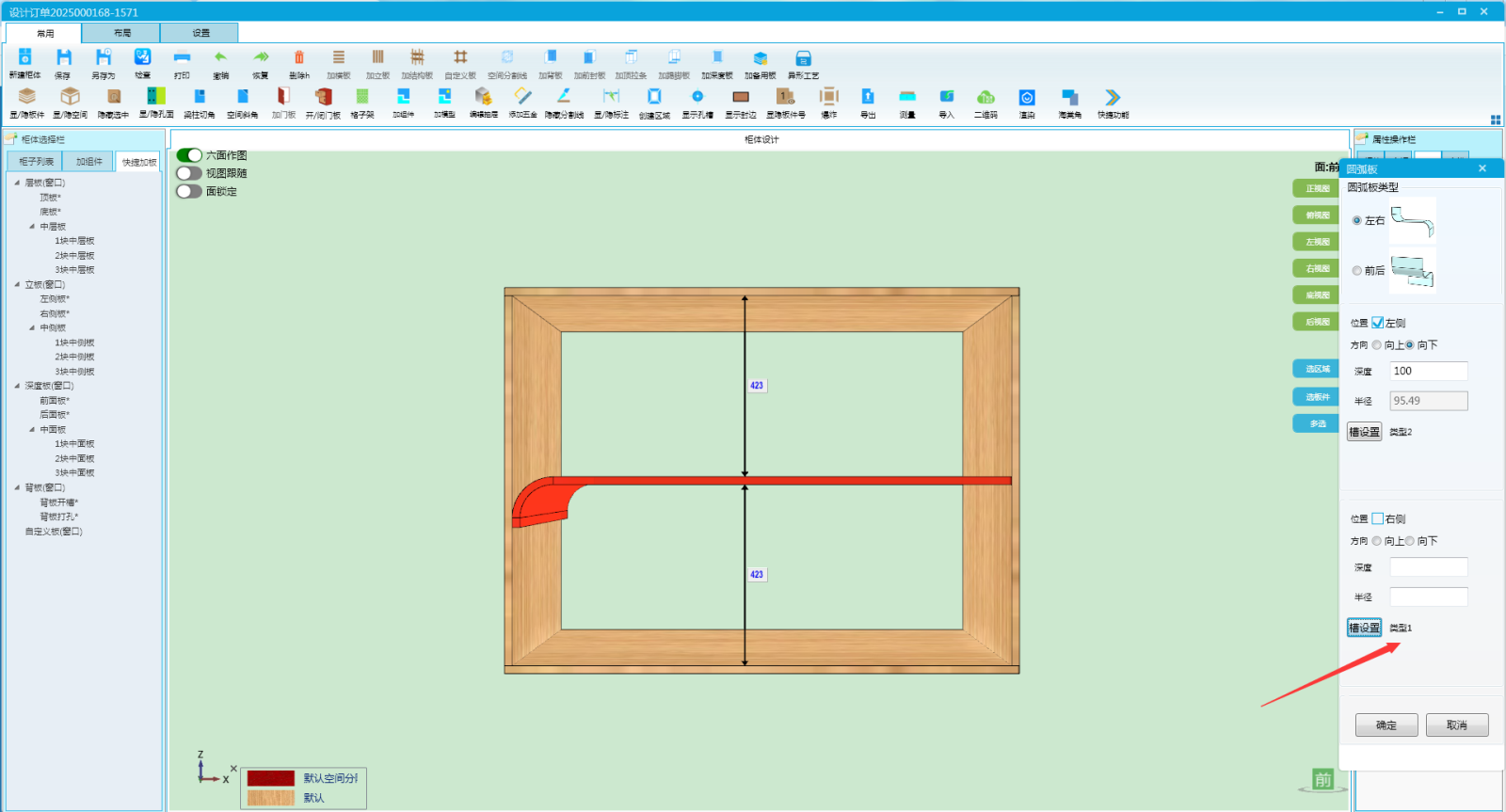Save the design with 保存 icon

click(x=63, y=57)
